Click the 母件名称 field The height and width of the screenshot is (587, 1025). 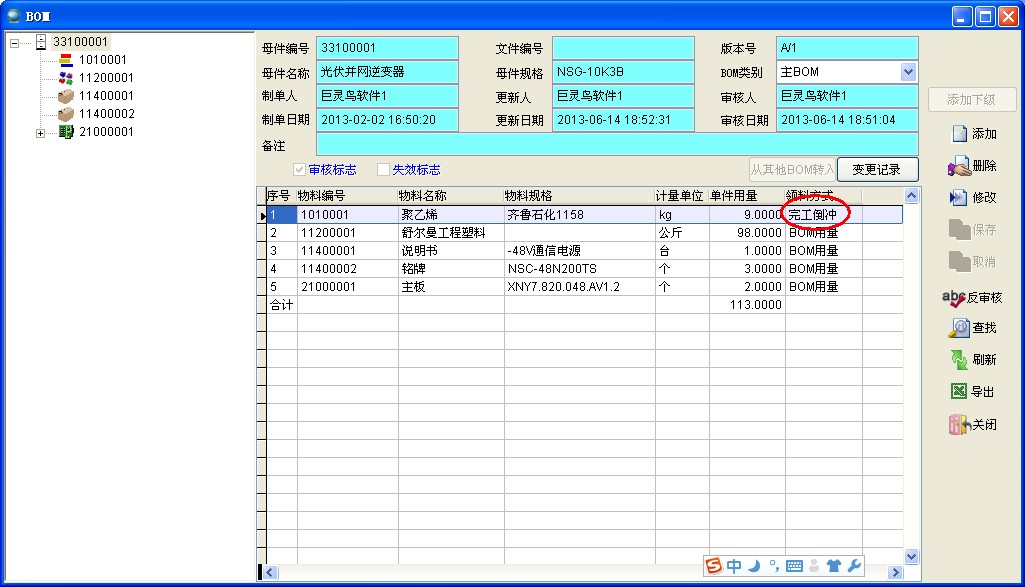(387, 72)
